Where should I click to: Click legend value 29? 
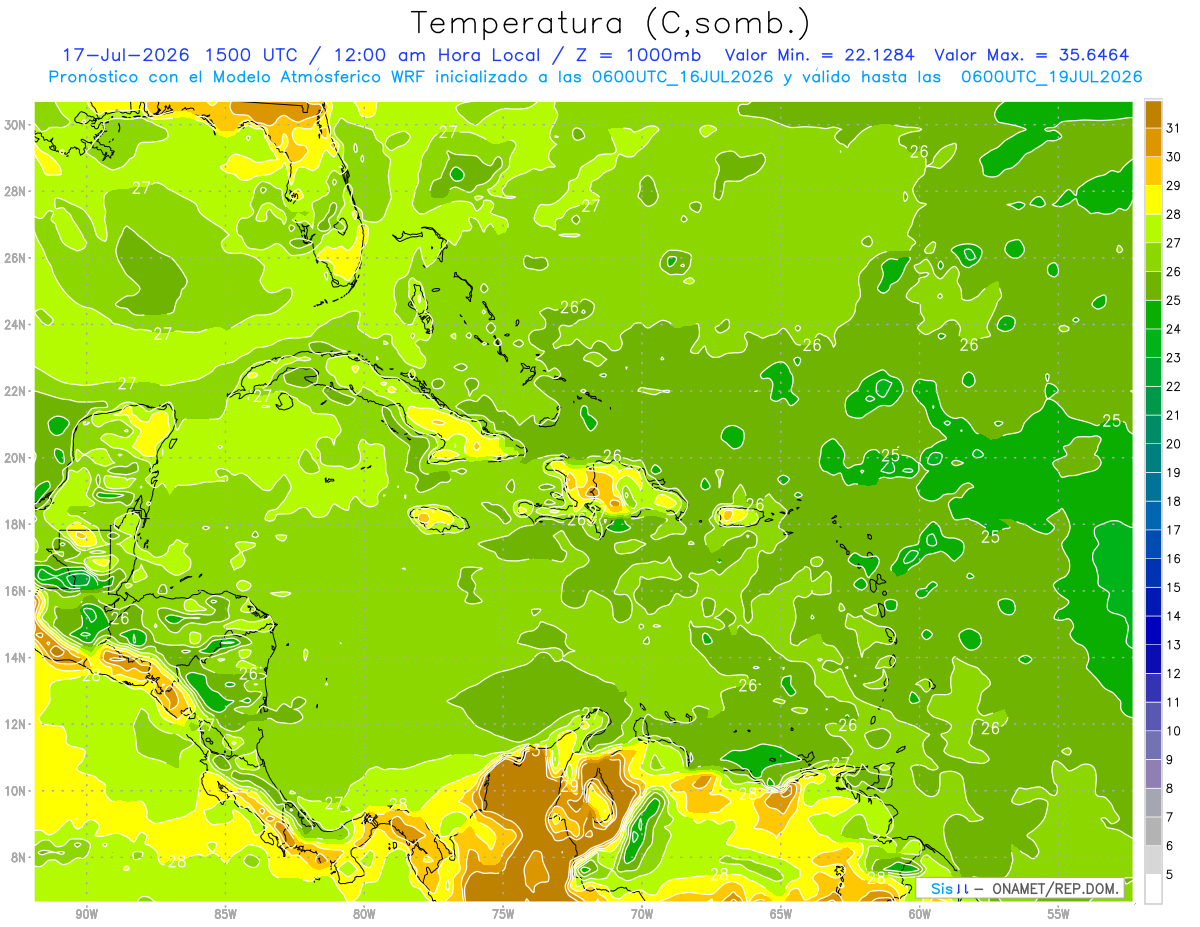tap(1174, 185)
